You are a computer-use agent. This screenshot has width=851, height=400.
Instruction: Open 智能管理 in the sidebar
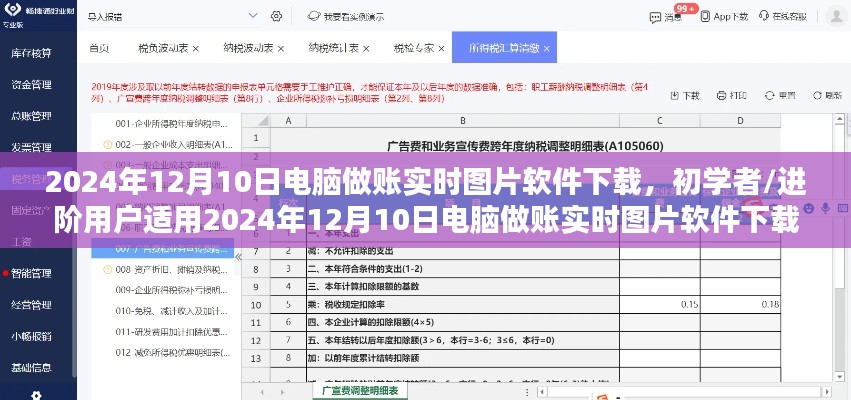click(33, 272)
